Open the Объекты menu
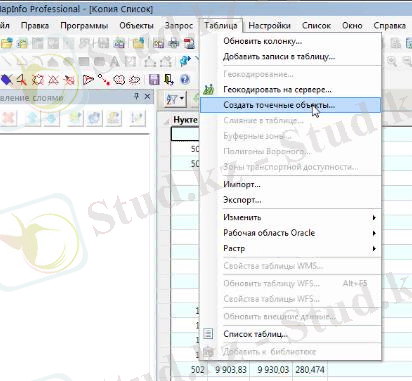The width and height of the screenshot is (412, 381). click(x=136, y=26)
